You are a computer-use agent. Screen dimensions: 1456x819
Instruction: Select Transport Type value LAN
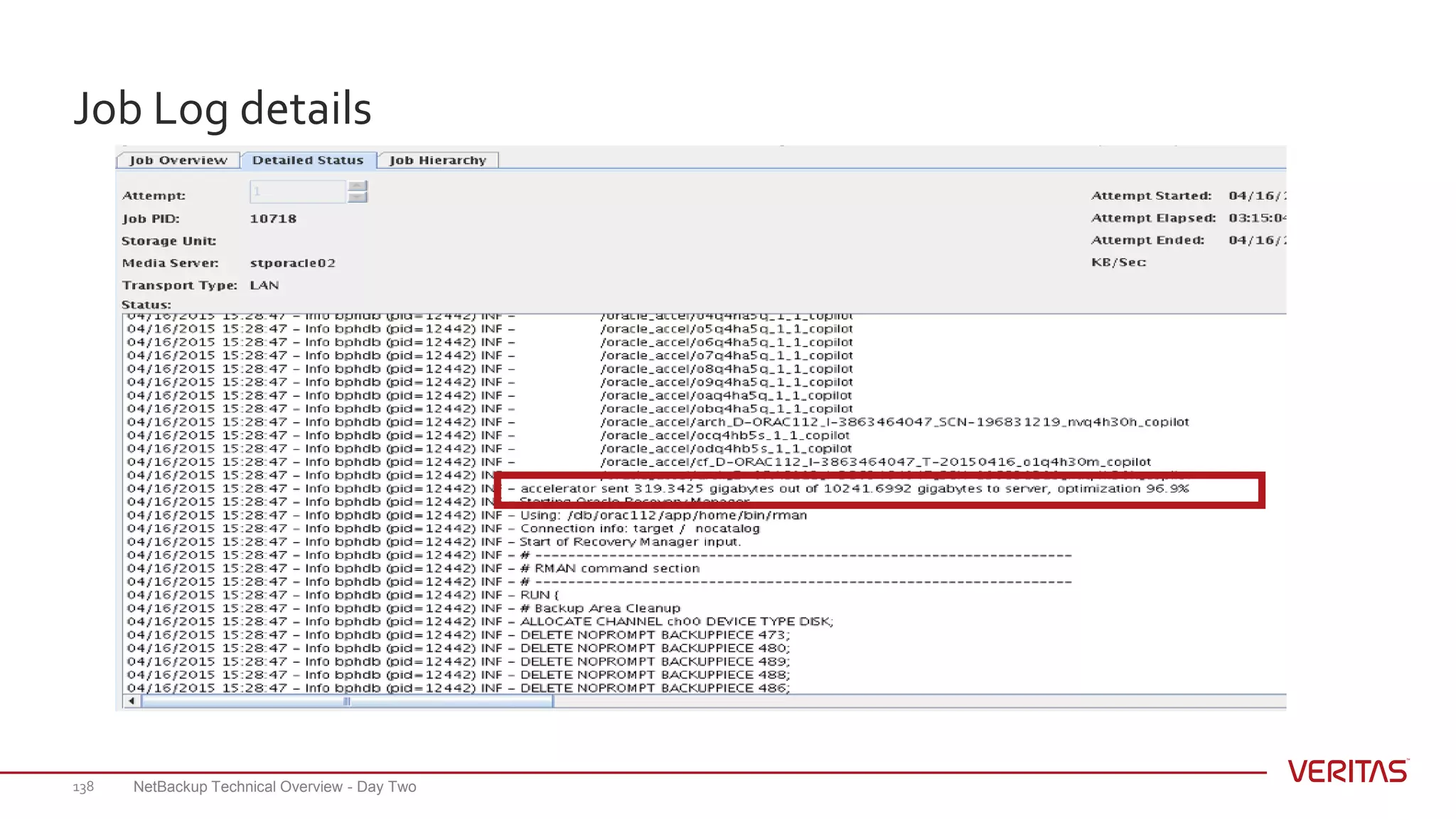point(264,285)
